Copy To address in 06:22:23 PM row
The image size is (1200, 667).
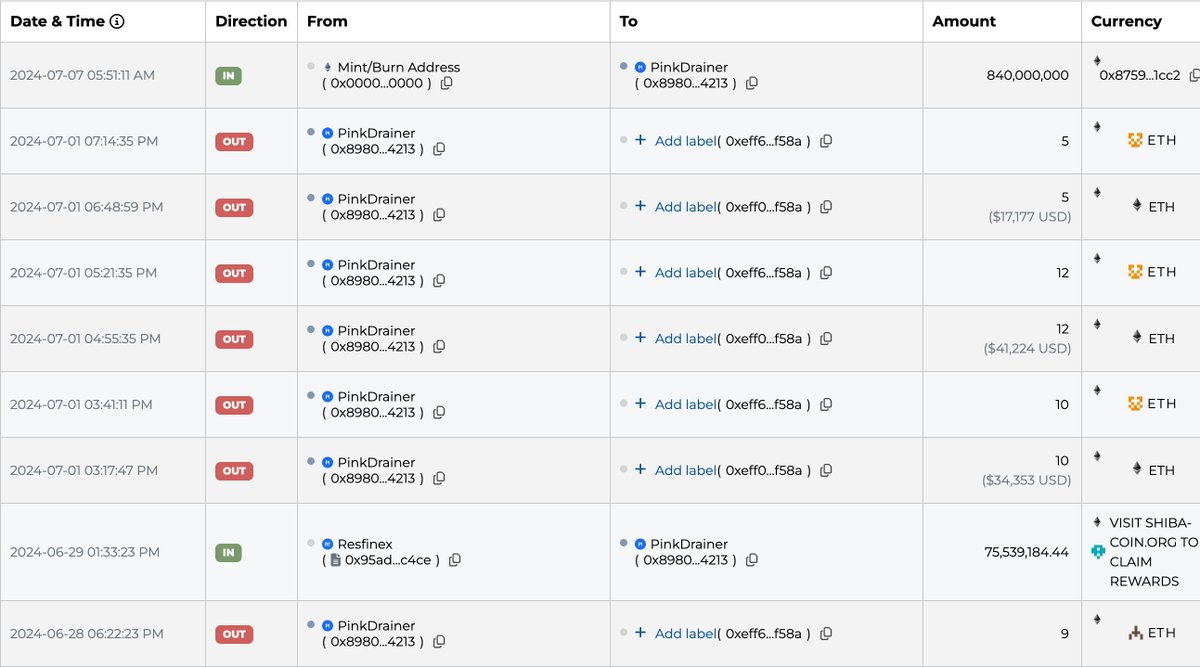[x=825, y=634]
